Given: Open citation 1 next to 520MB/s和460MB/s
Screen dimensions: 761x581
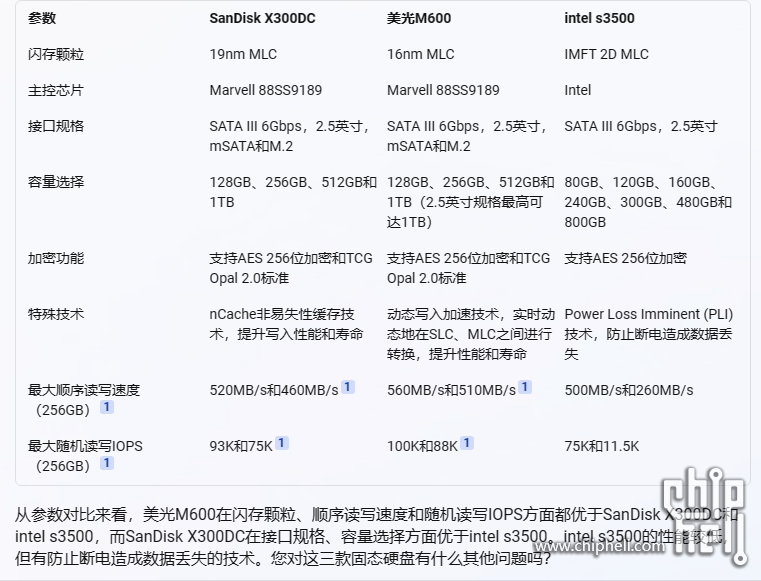Looking at the screenshot, I should tap(348, 387).
